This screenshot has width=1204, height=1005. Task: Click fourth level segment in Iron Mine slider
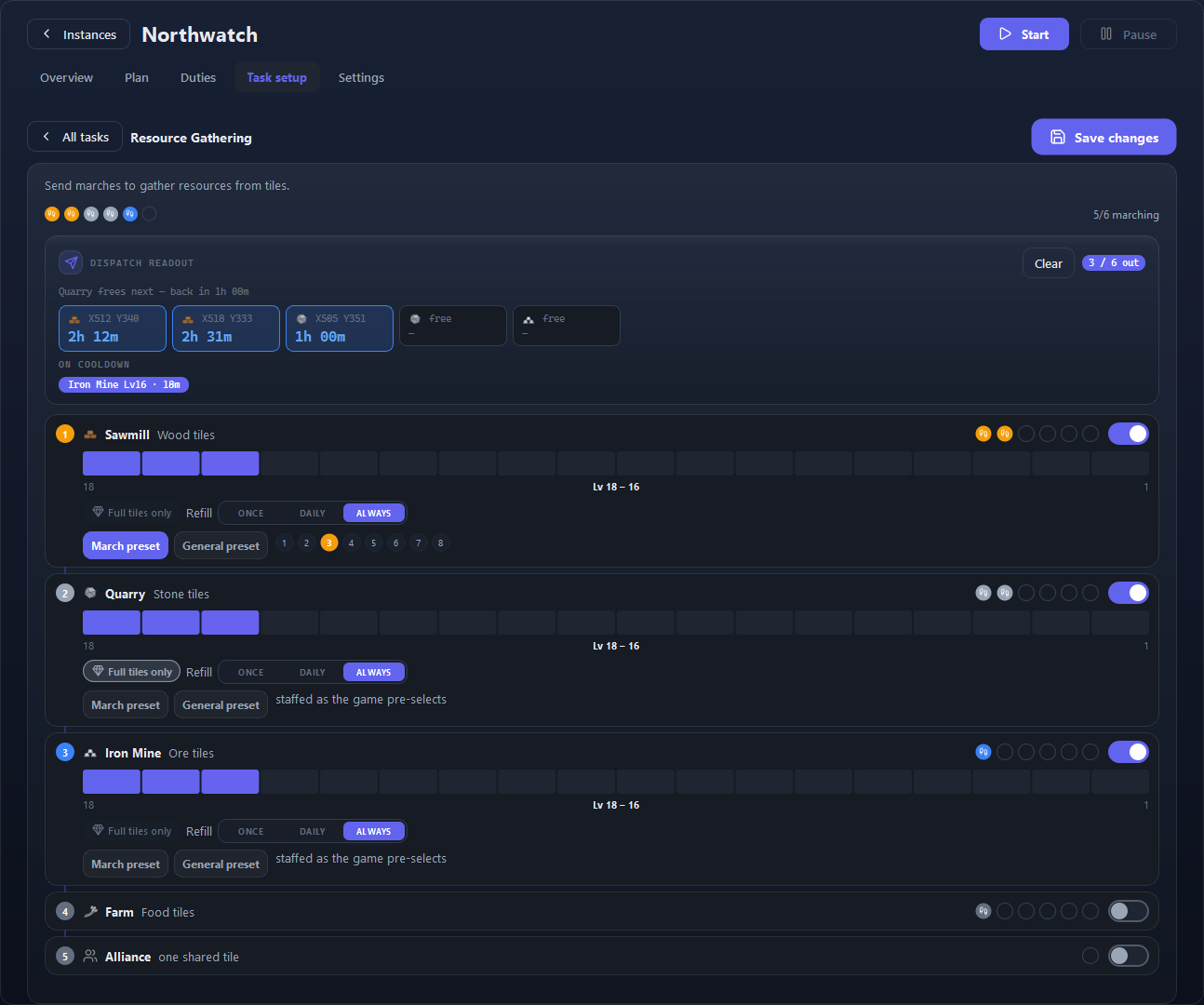(x=290, y=782)
